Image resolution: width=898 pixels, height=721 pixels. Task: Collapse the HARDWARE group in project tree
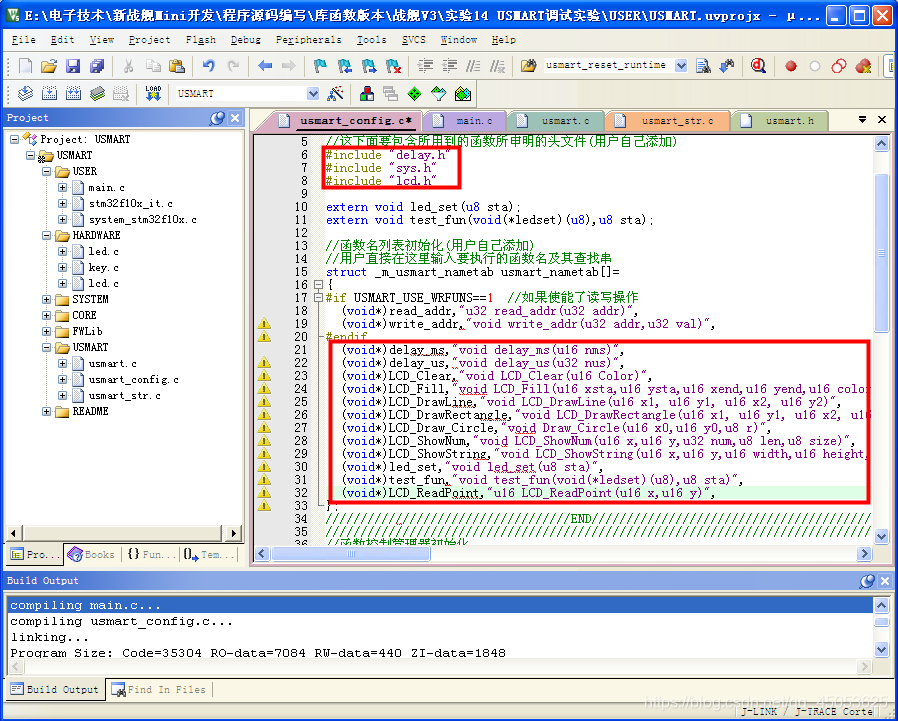click(46, 235)
